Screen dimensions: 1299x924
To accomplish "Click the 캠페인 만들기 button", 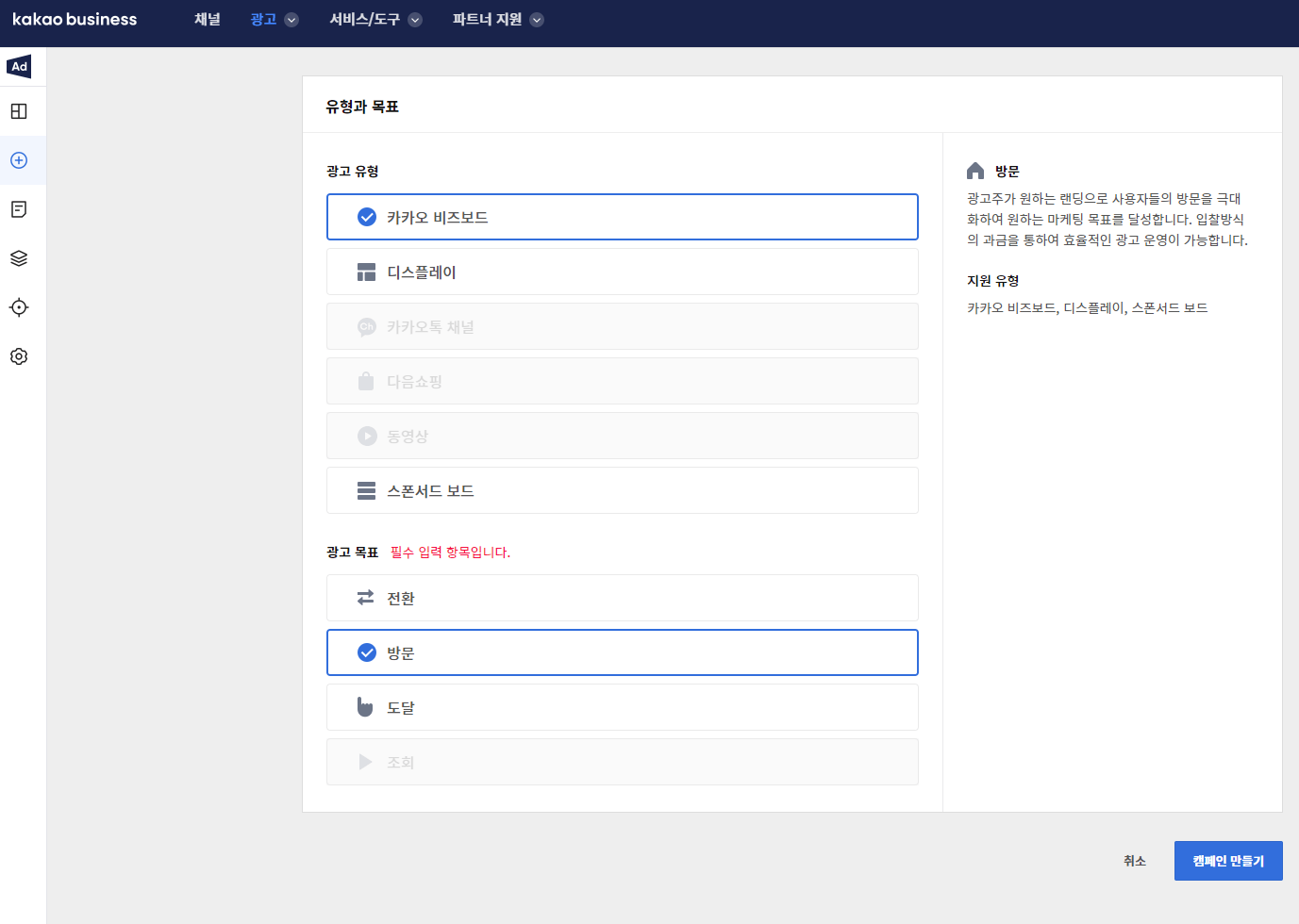I will 1228,861.
